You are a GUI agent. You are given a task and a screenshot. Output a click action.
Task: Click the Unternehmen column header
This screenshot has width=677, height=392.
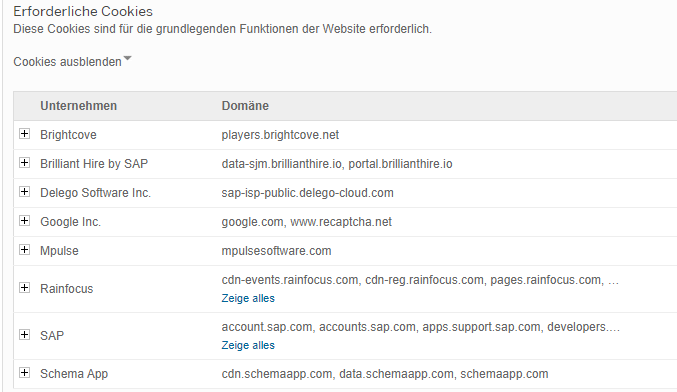[79, 106]
